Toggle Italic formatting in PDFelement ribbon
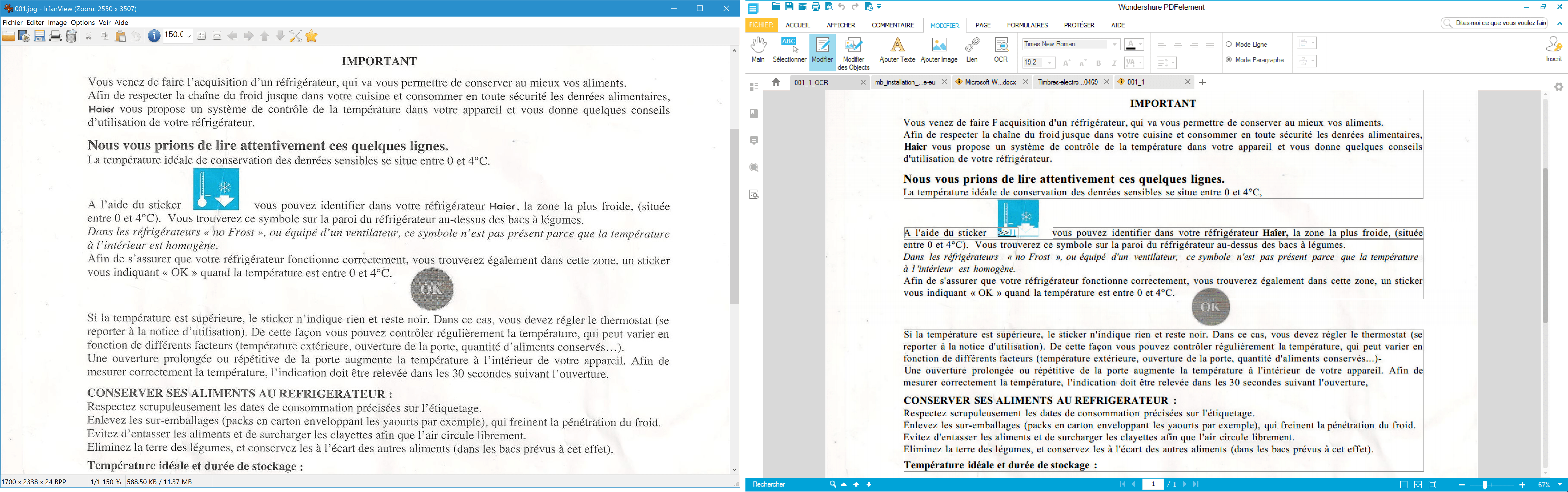This screenshot has width=1568, height=492. [x=1114, y=63]
